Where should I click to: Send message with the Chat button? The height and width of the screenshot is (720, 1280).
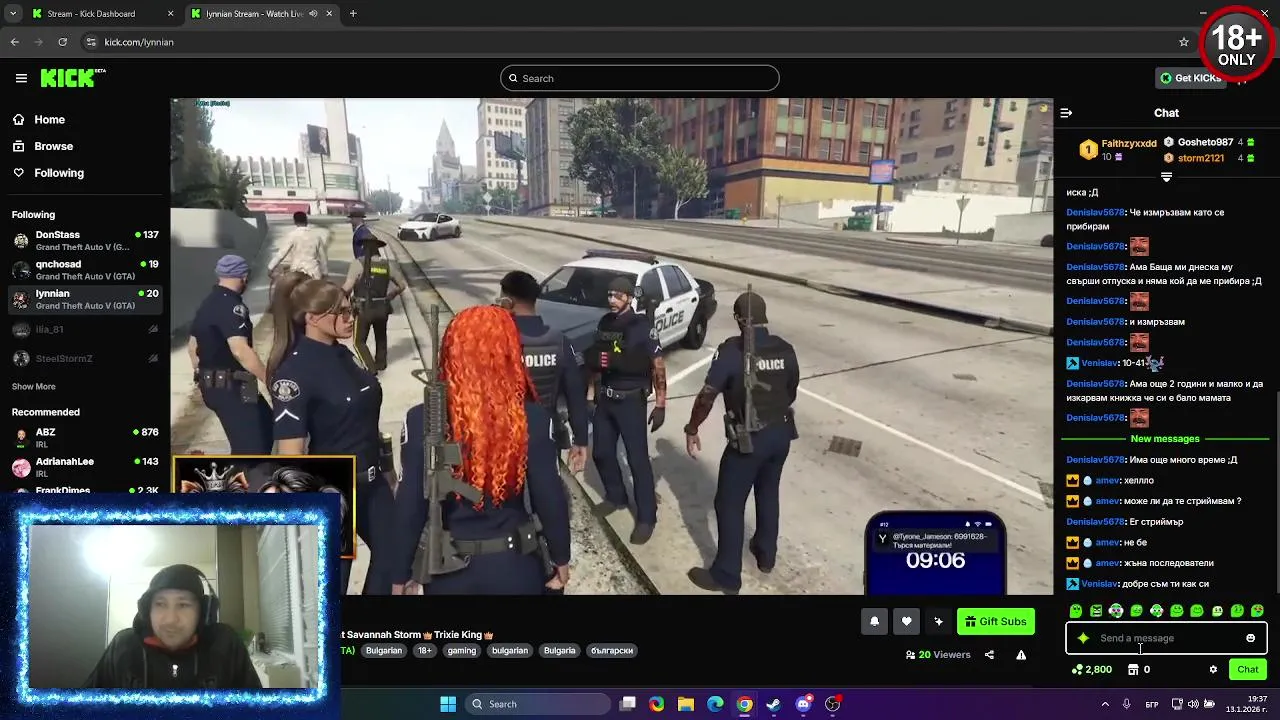click(1248, 670)
